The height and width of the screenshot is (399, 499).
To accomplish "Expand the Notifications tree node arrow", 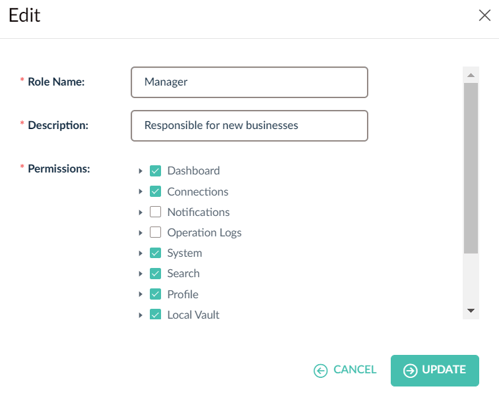I will point(140,212).
